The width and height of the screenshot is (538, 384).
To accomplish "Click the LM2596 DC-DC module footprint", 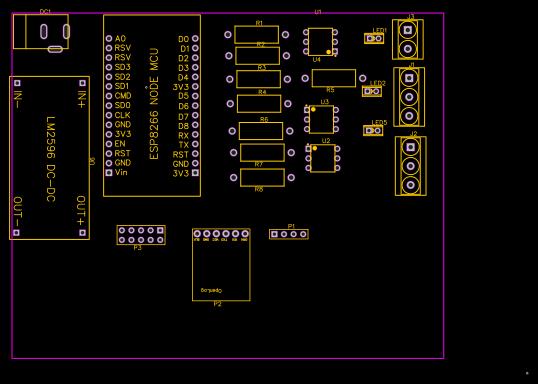I will point(49,158).
